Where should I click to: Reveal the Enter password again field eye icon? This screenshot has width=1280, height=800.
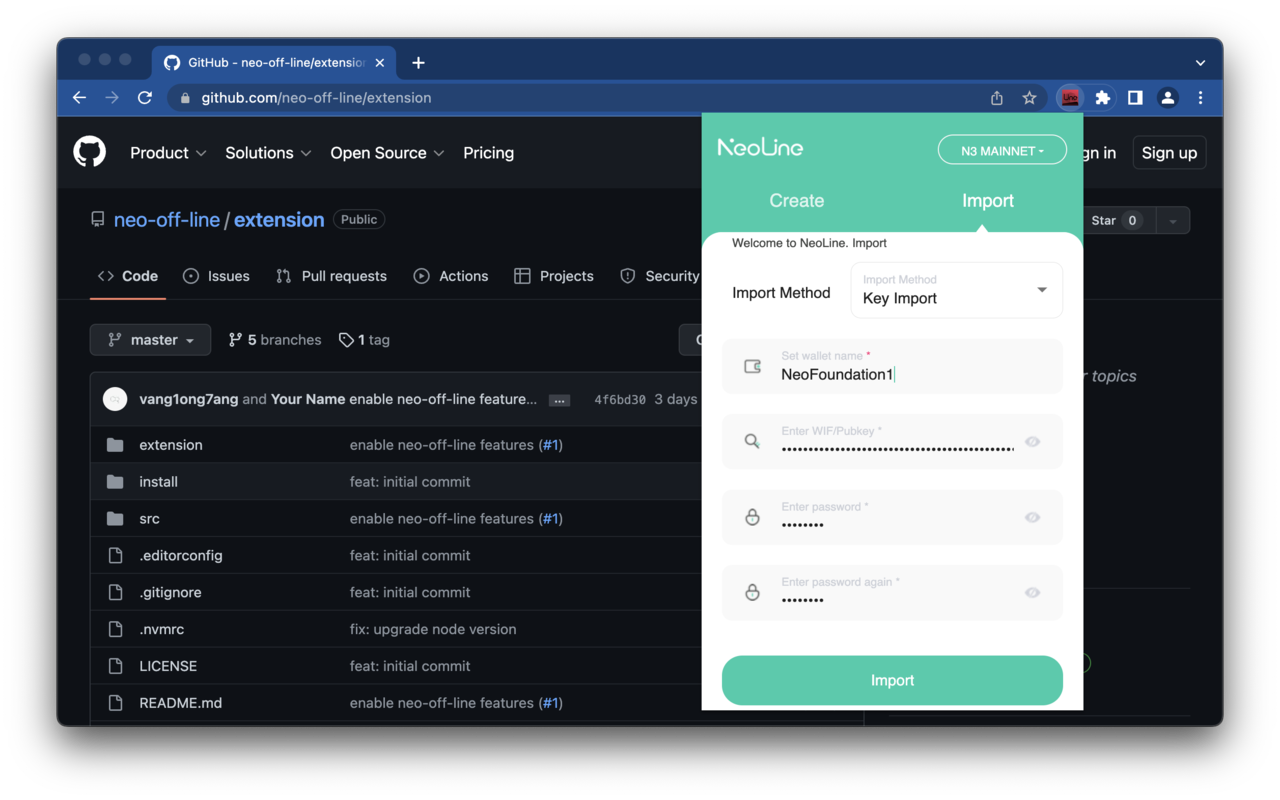tap(1033, 593)
